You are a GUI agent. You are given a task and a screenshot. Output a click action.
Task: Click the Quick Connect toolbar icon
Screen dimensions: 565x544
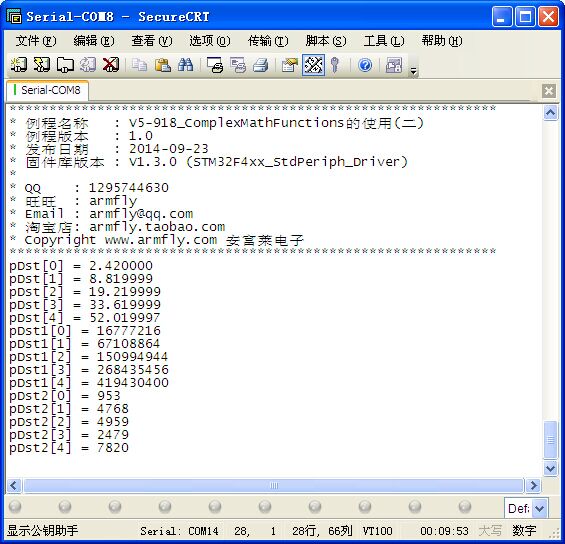coord(42,65)
